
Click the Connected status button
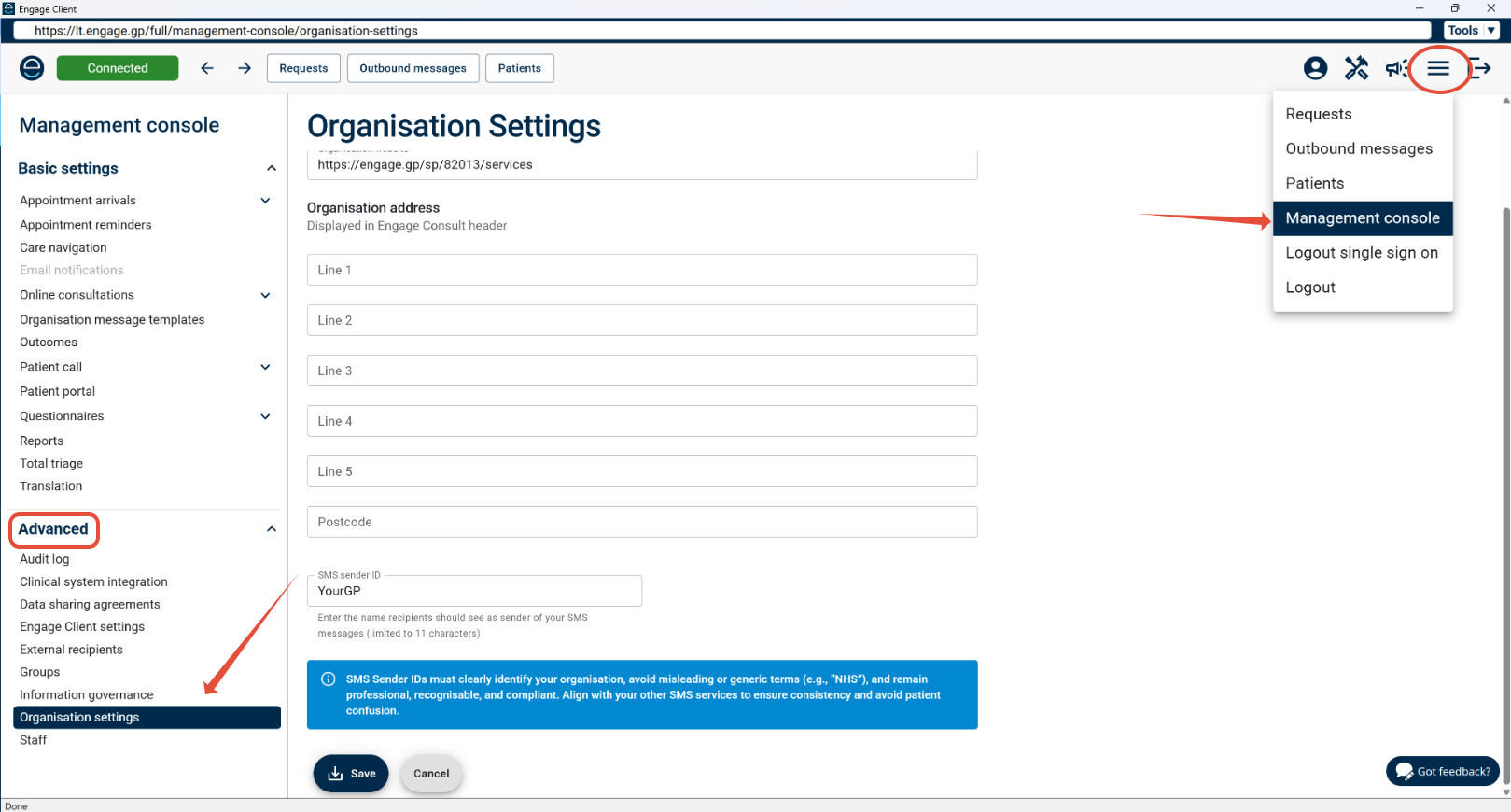(118, 68)
